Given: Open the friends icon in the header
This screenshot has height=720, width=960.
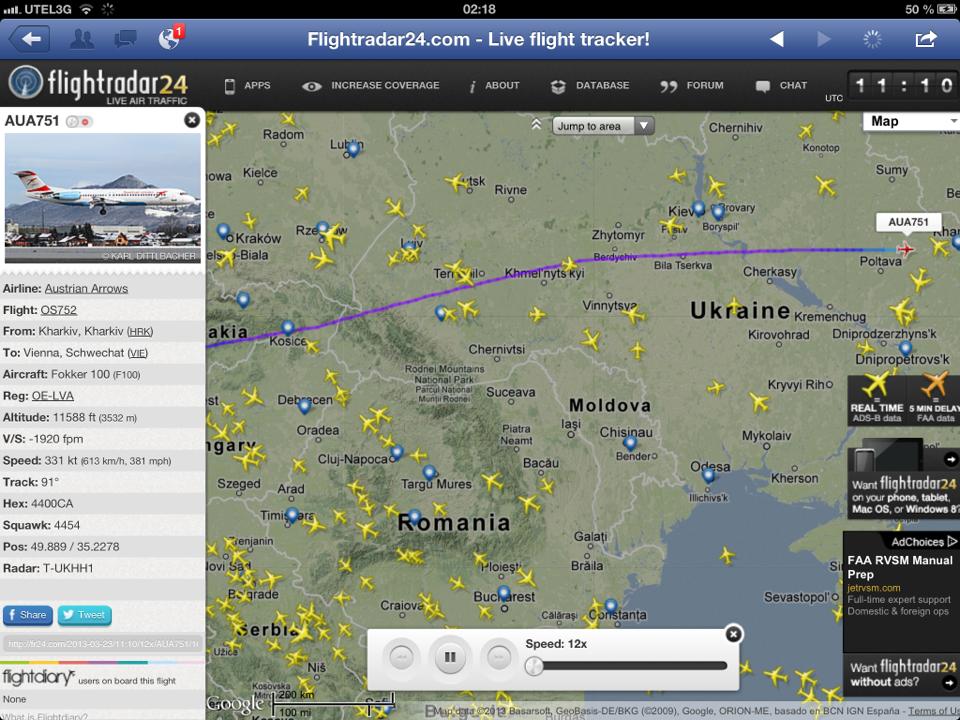Looking at the screenshot, I should pyautogui.click(x=82, y=39).
